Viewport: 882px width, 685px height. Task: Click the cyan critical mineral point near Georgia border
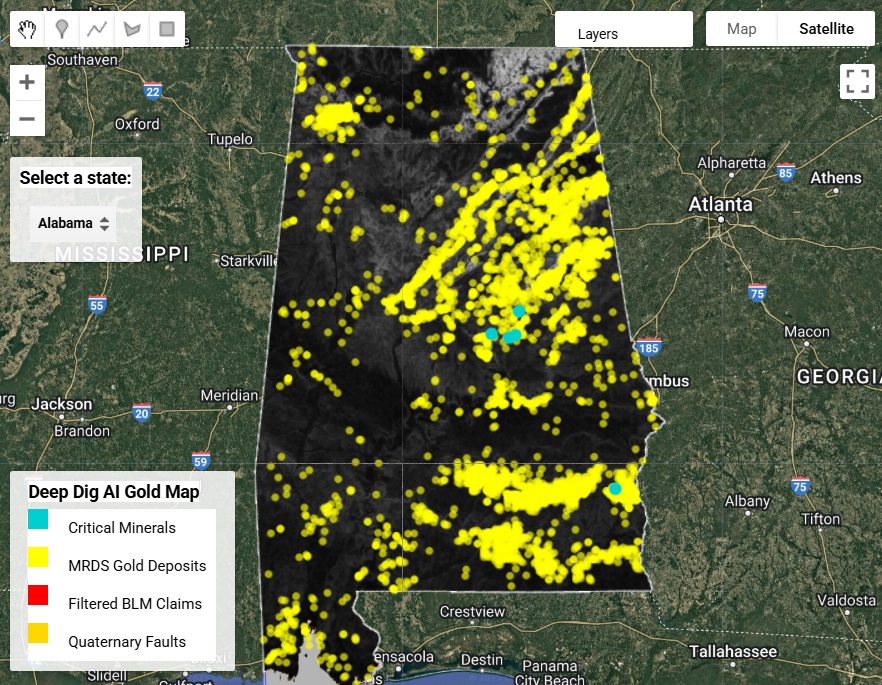click(615, 489)
